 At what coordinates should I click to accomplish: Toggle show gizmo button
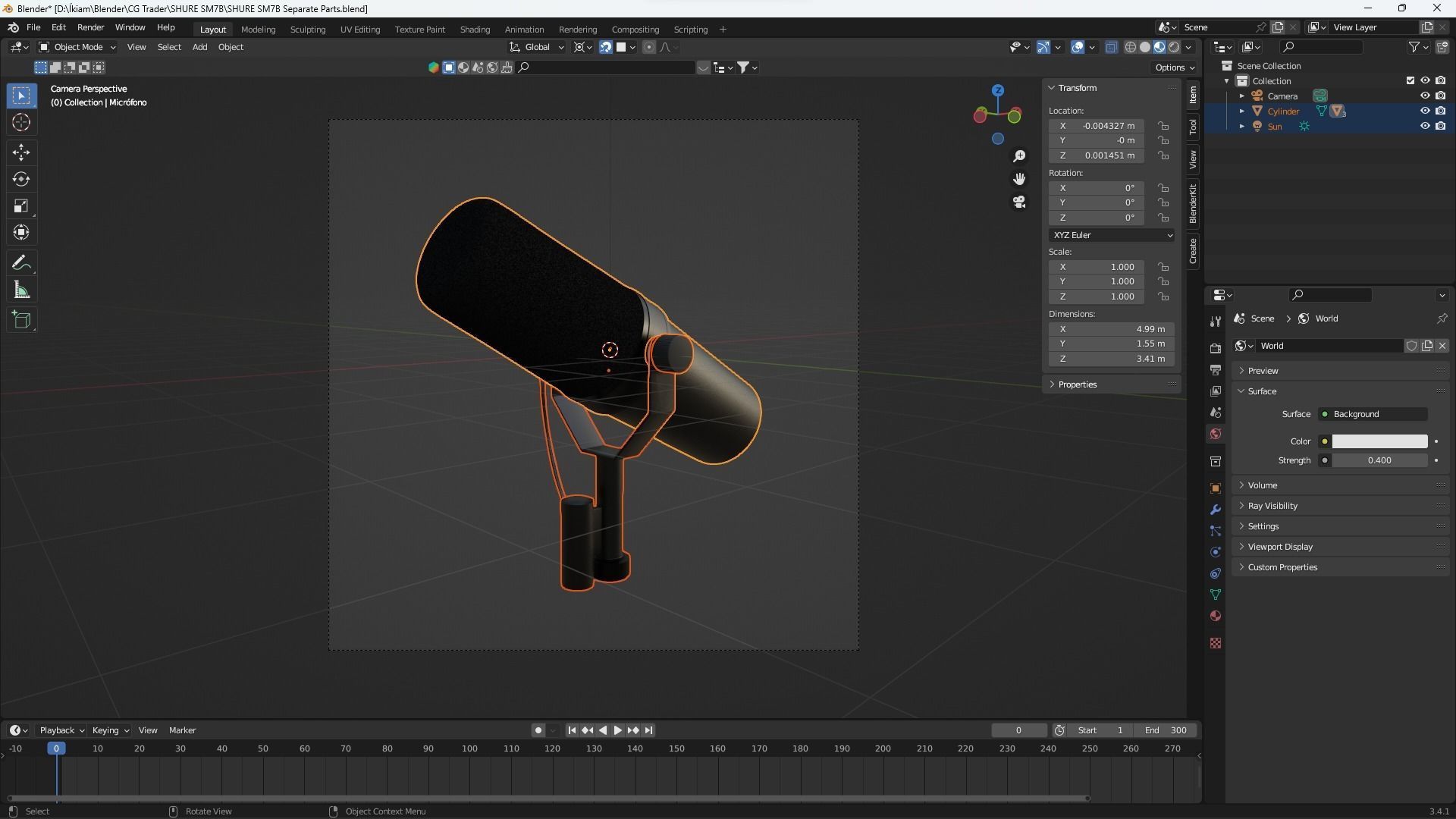coord(1043,47)
